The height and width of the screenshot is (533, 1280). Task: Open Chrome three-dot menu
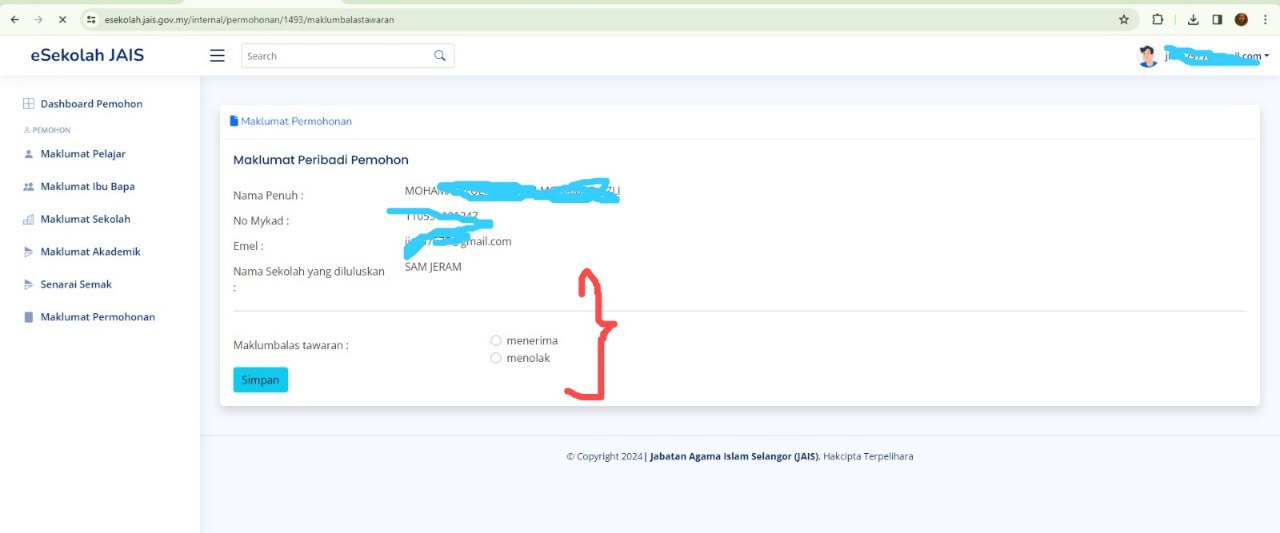coord(1265,19)
